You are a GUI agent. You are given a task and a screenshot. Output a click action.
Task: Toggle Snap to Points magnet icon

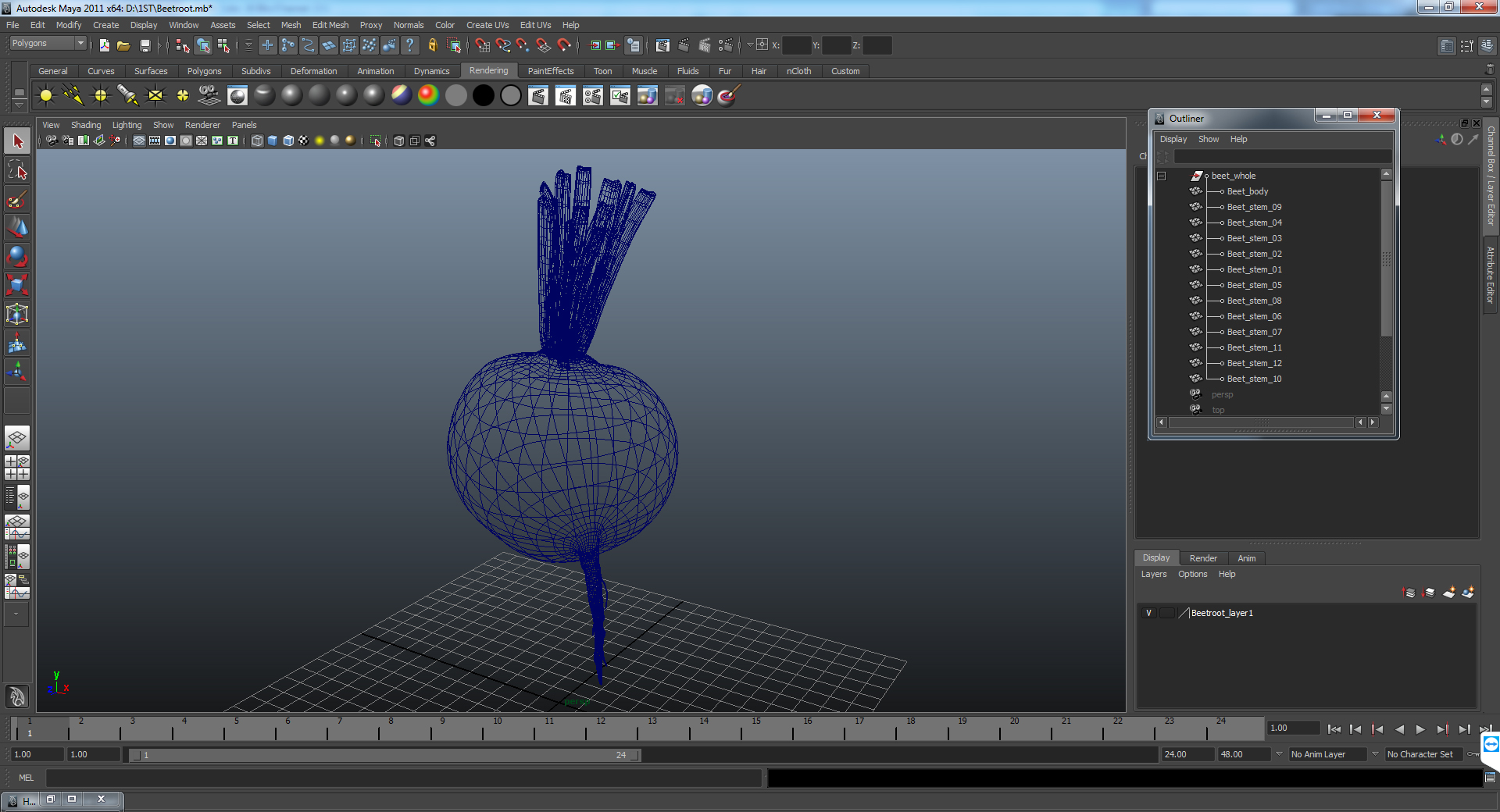tap(523, 46)
